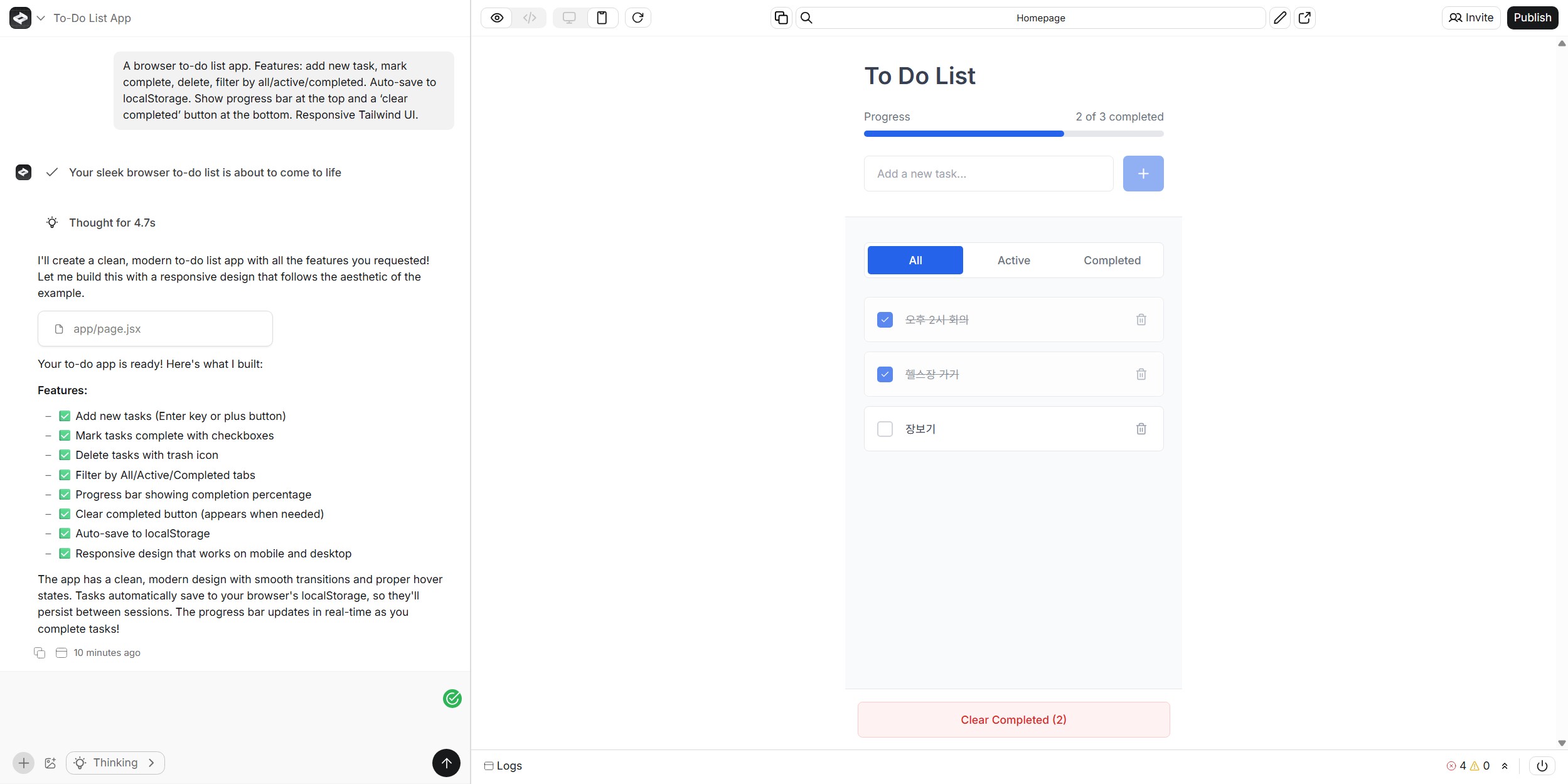Click the power icon in status bar
1568x784 pixels.
point(1542,766)
